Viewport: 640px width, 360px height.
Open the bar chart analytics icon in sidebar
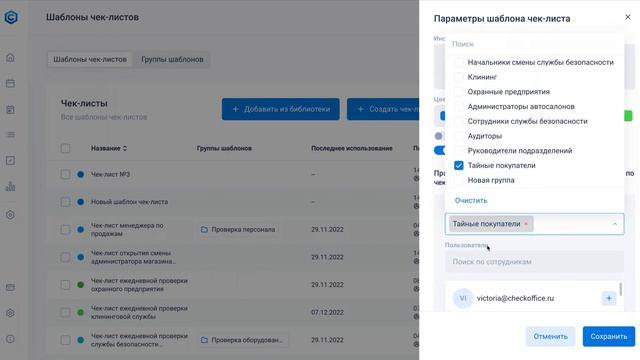[x=11, y=187]
